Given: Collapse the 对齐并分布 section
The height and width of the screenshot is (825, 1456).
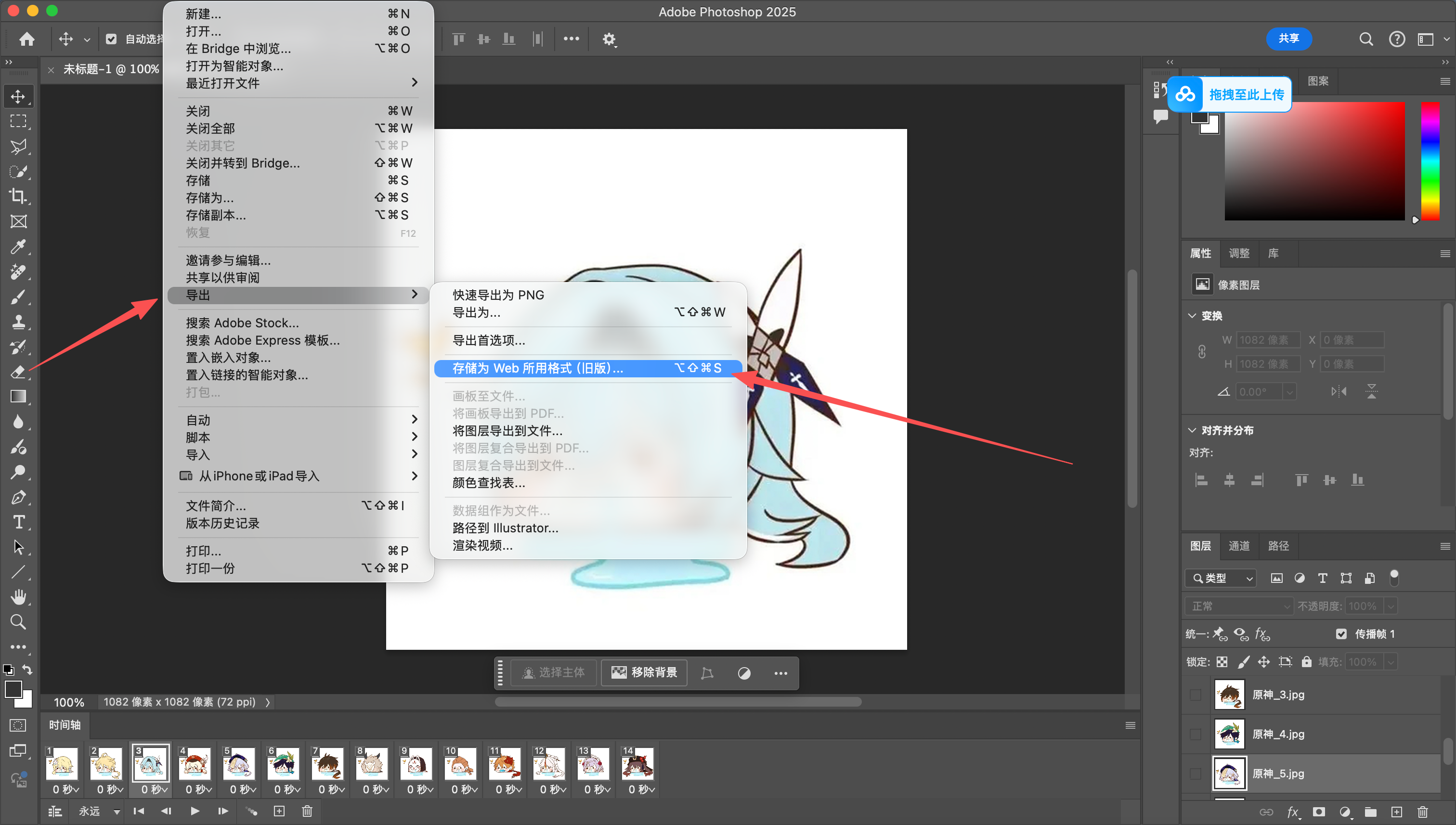Looking at the screenshot, I should point(1192,430).
